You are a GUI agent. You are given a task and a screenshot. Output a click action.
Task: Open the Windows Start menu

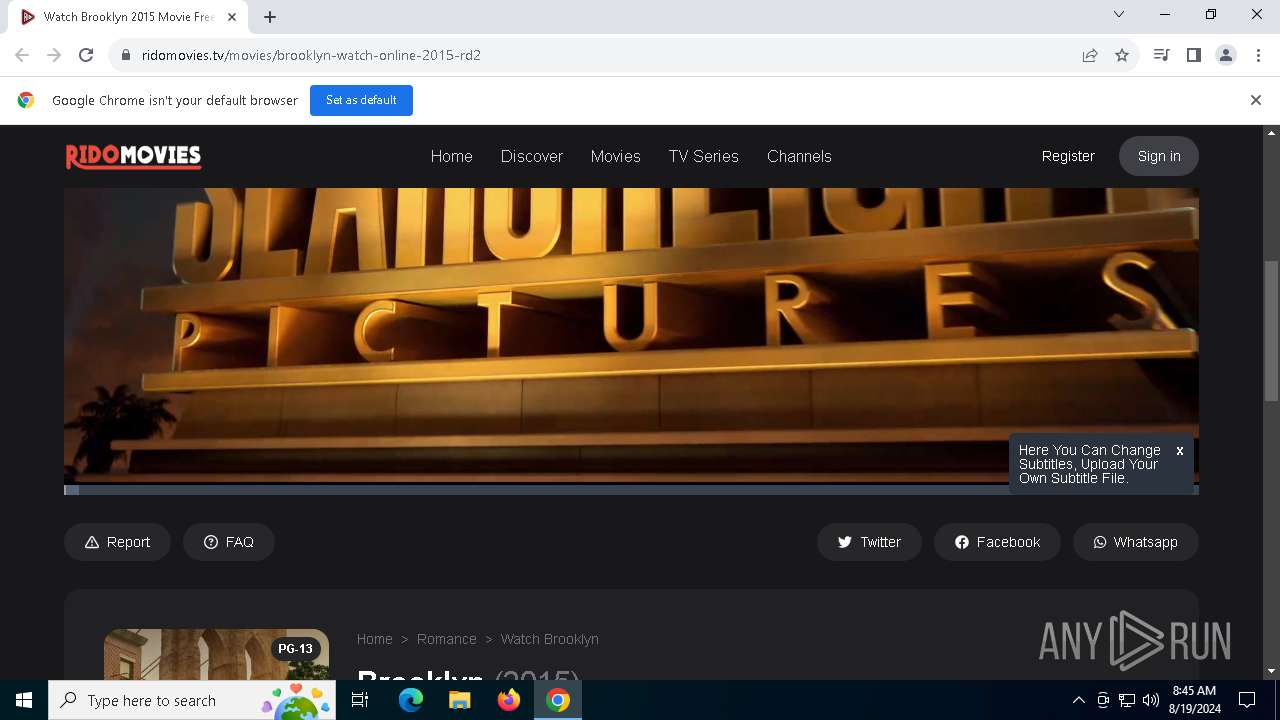(24, 700)
